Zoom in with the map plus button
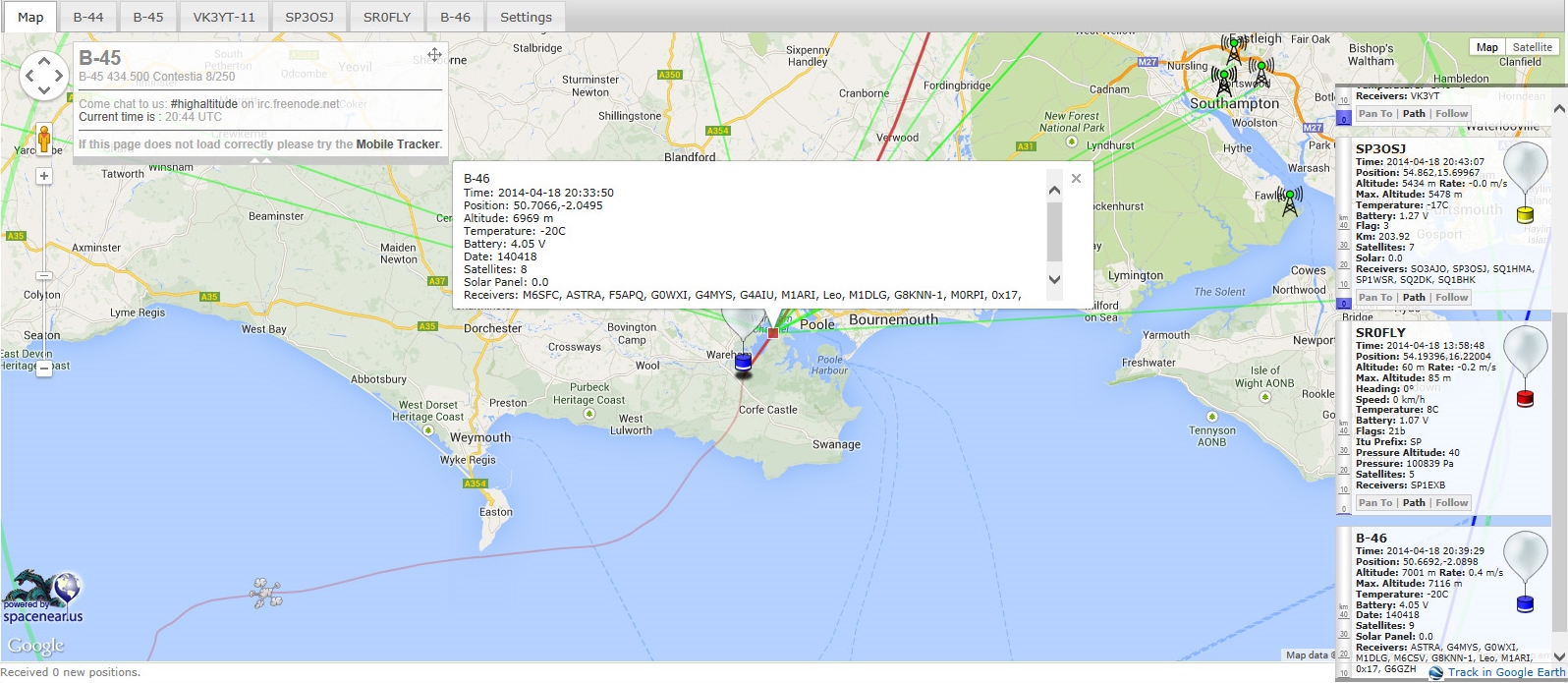This screenshot has height=683, width=1568. (44, 176)
